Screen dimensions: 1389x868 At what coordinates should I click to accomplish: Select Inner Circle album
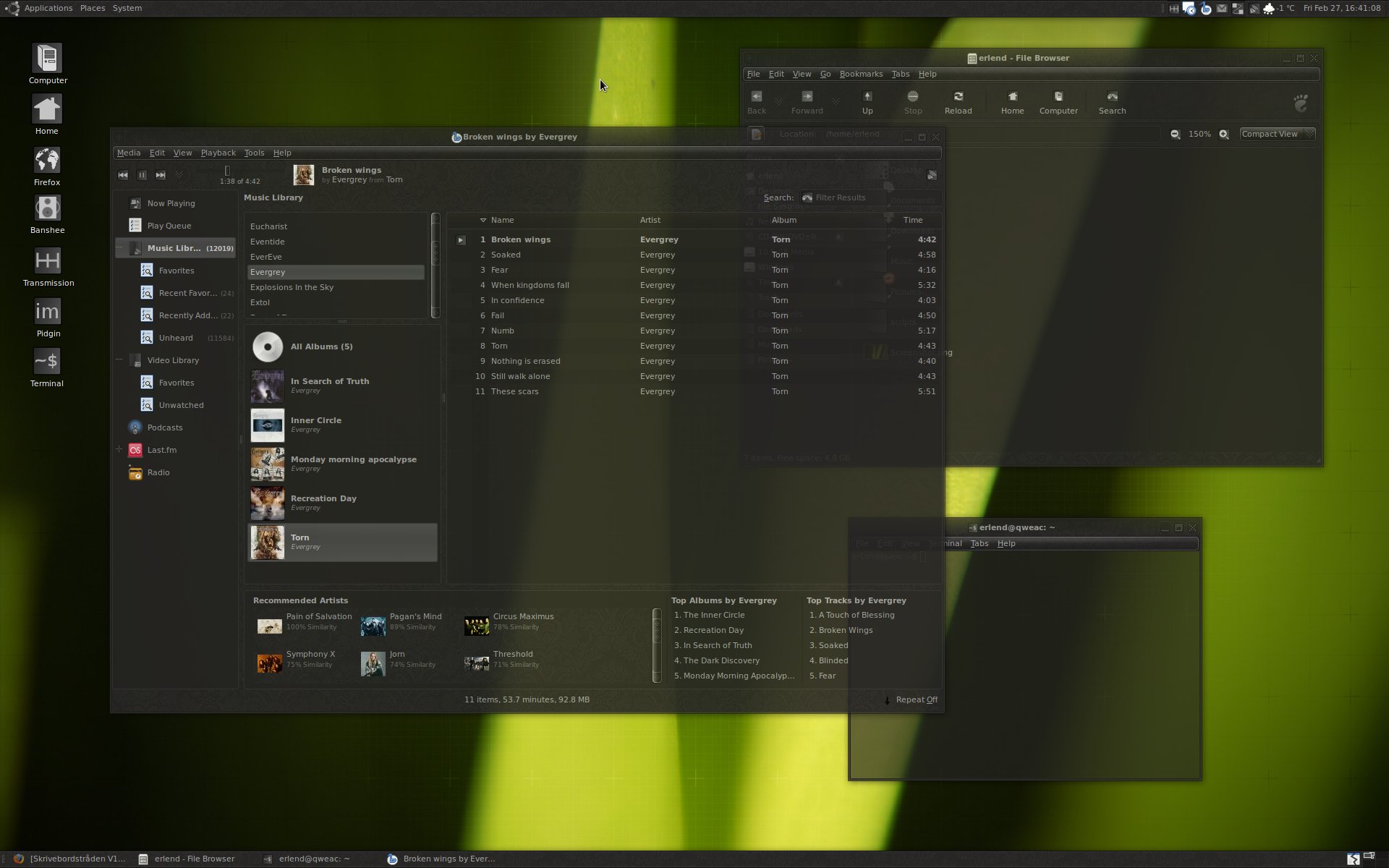[342, 425]
